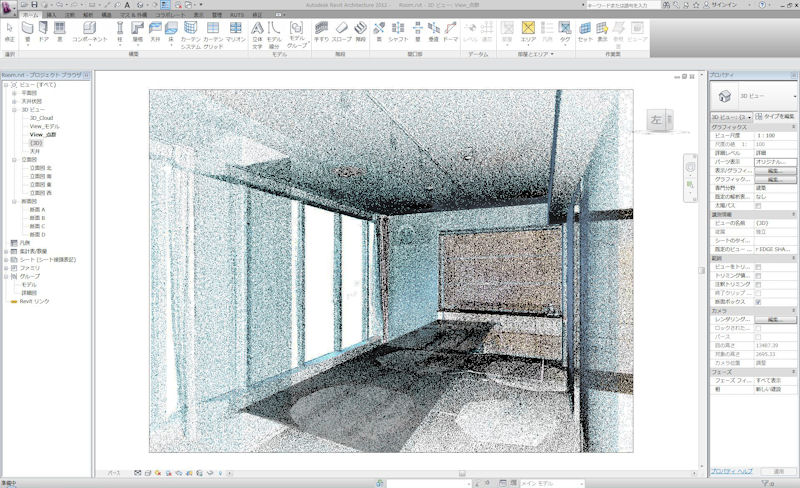Check the Crop View (ビューをトリミング) checkbox
This screenshot has width=800, height=488.
coord(758,267)
